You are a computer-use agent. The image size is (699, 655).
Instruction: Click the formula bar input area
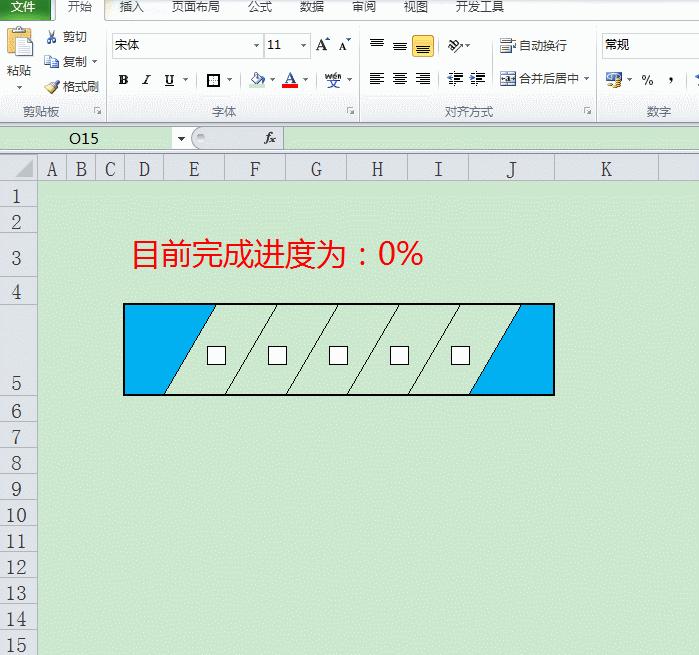(x=491, y=138)
